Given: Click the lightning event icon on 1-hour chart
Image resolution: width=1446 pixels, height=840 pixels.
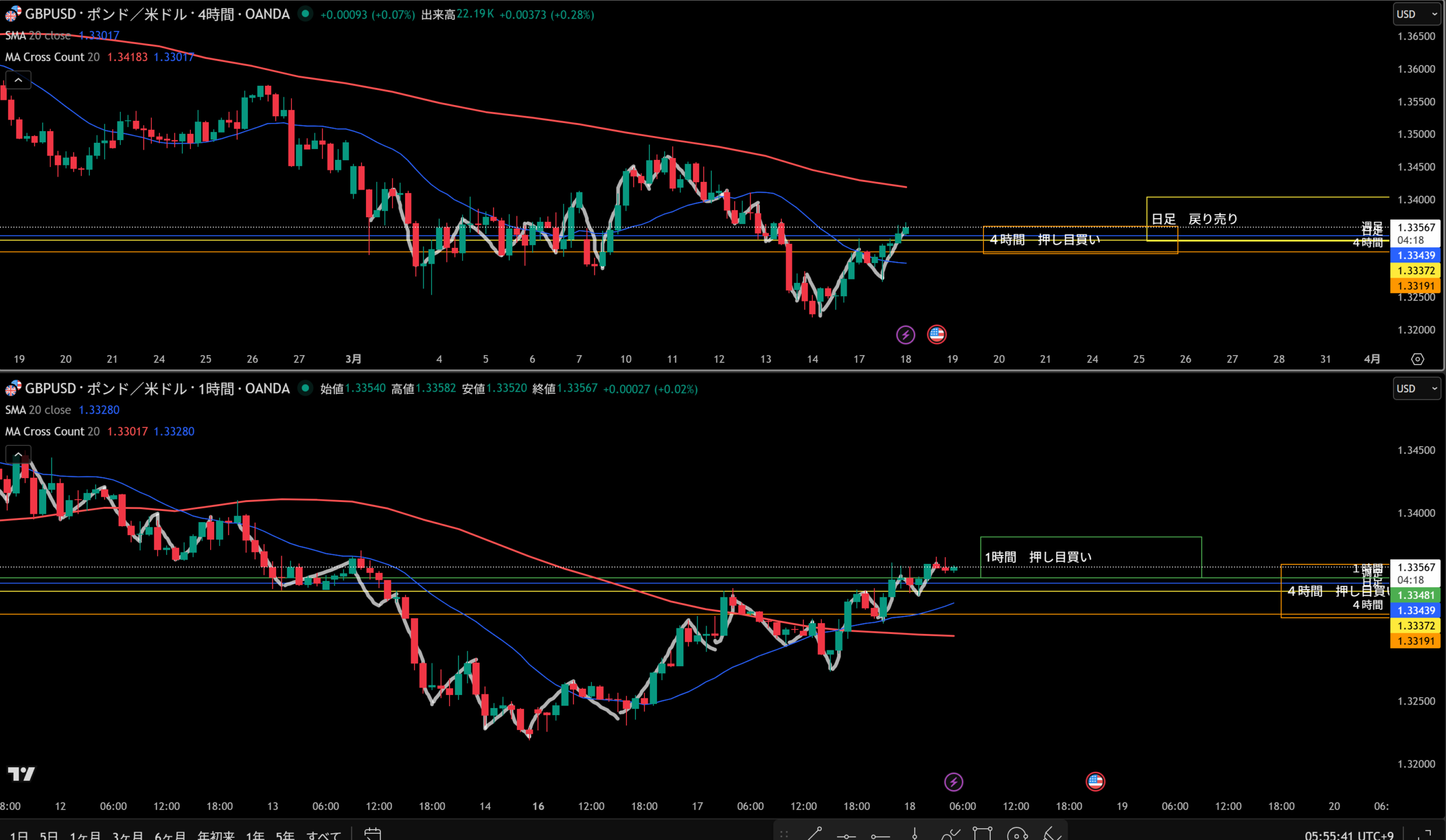Looking at the screenshot, I should [x=953, y=781].
